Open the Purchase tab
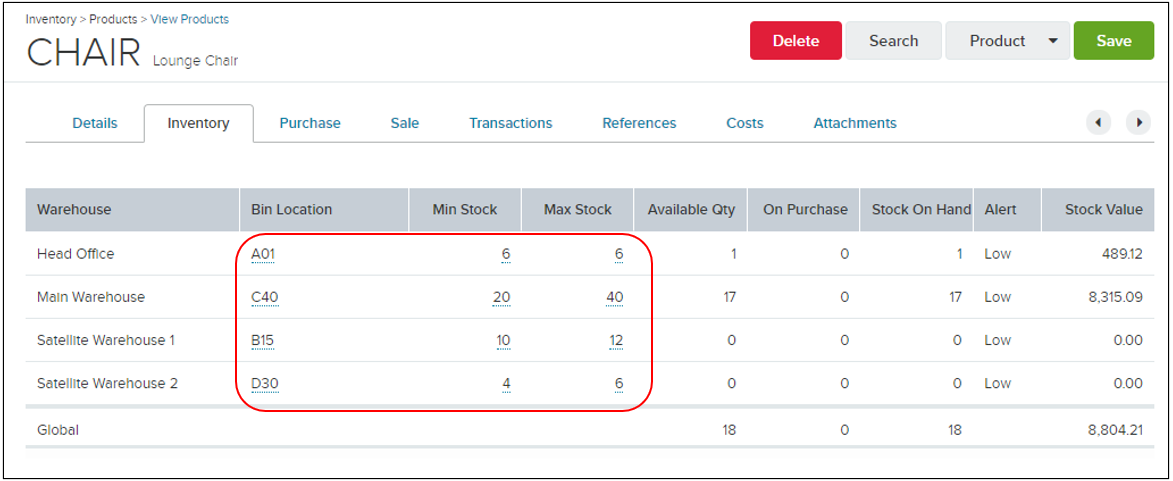Image resolution: width=1173 pixels, height=481 pixels. click(310, 123)
